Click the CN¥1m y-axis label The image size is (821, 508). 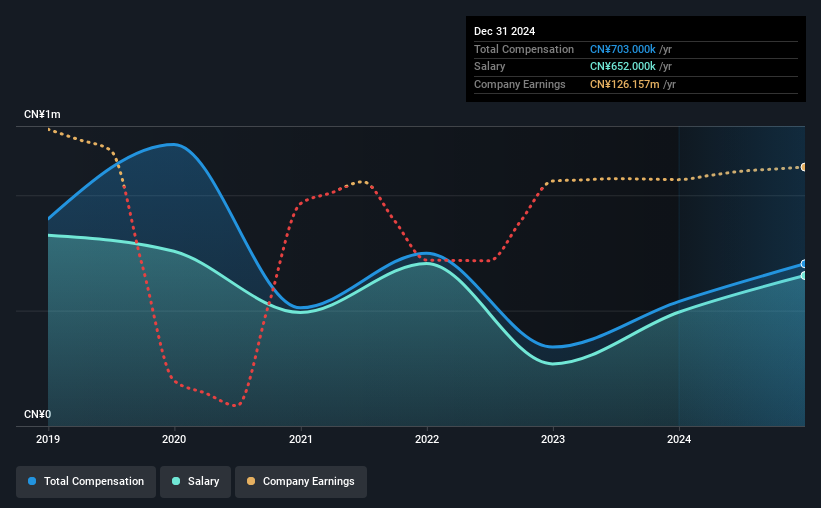(42, 114)
